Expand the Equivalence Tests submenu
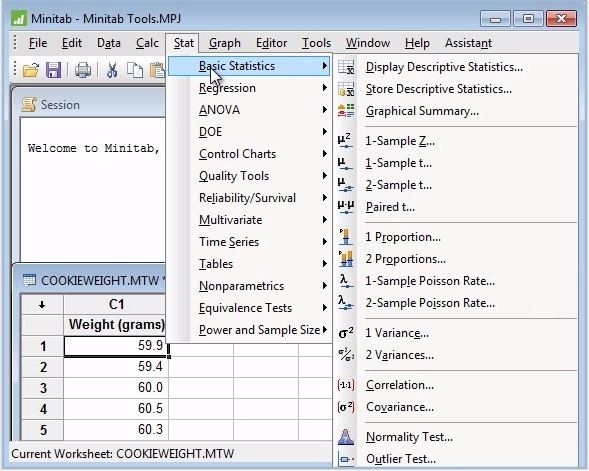589x471 pixels. click(249, 308)
